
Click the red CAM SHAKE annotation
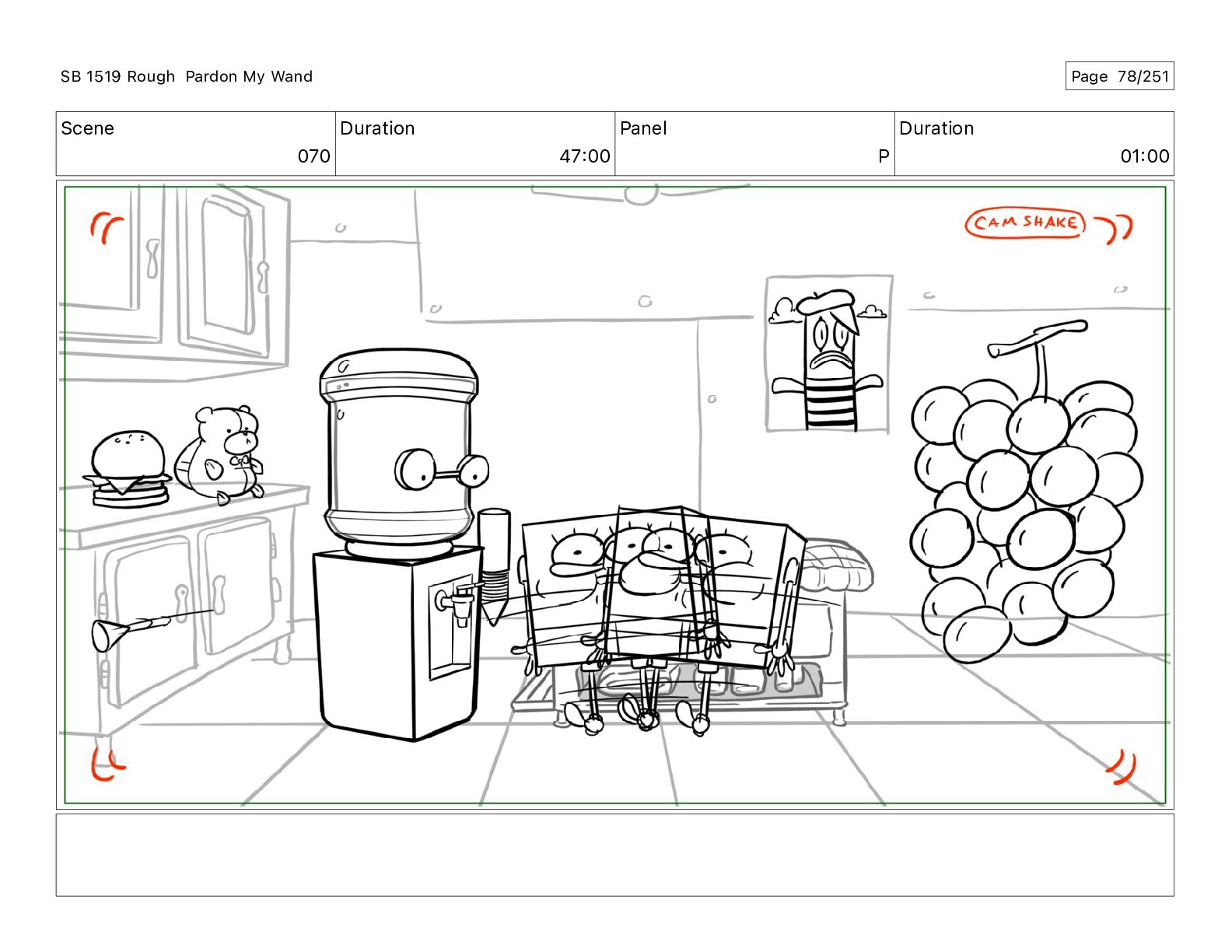pos(1025,224)
